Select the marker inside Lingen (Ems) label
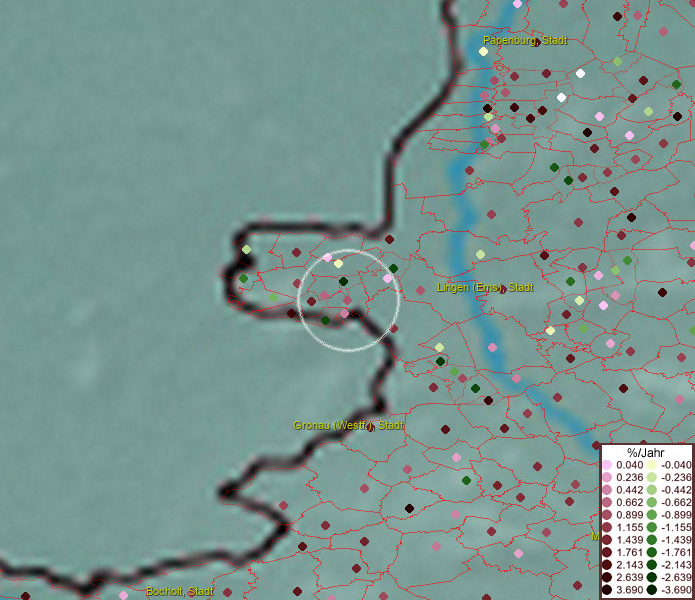 (x=502, y=289)
